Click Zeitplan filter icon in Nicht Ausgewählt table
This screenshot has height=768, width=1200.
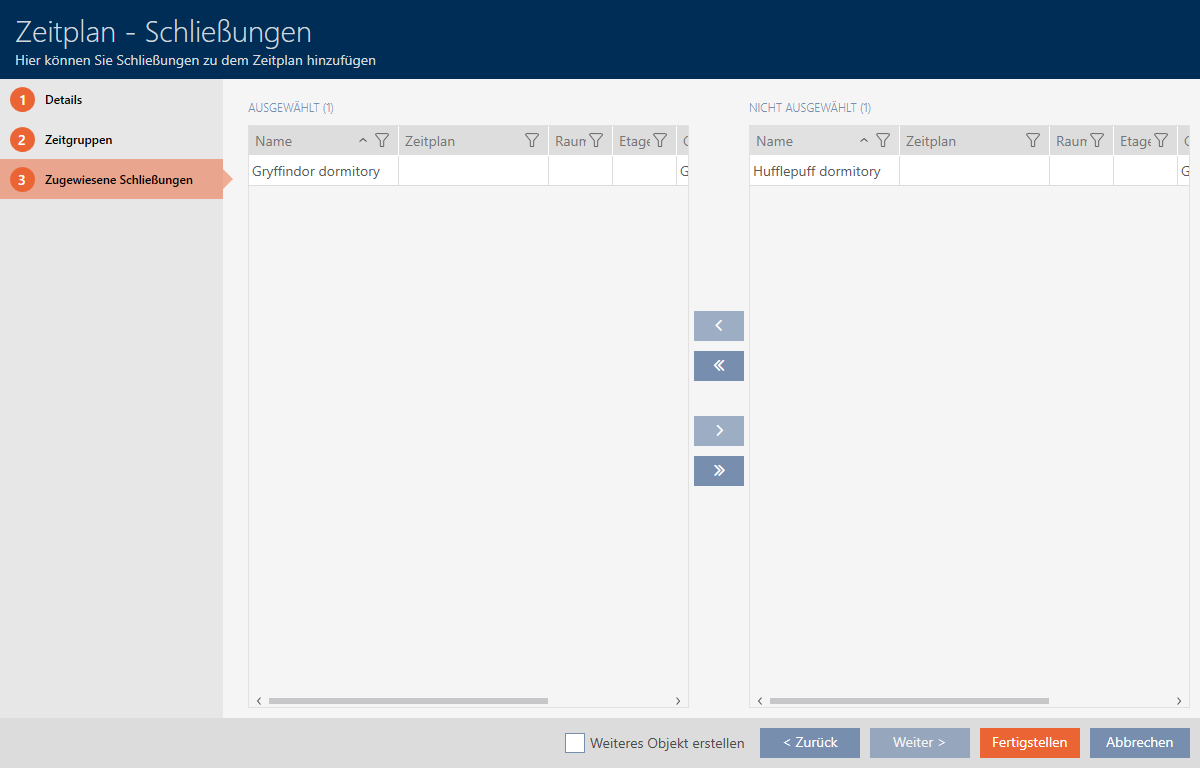(1033, 141)
